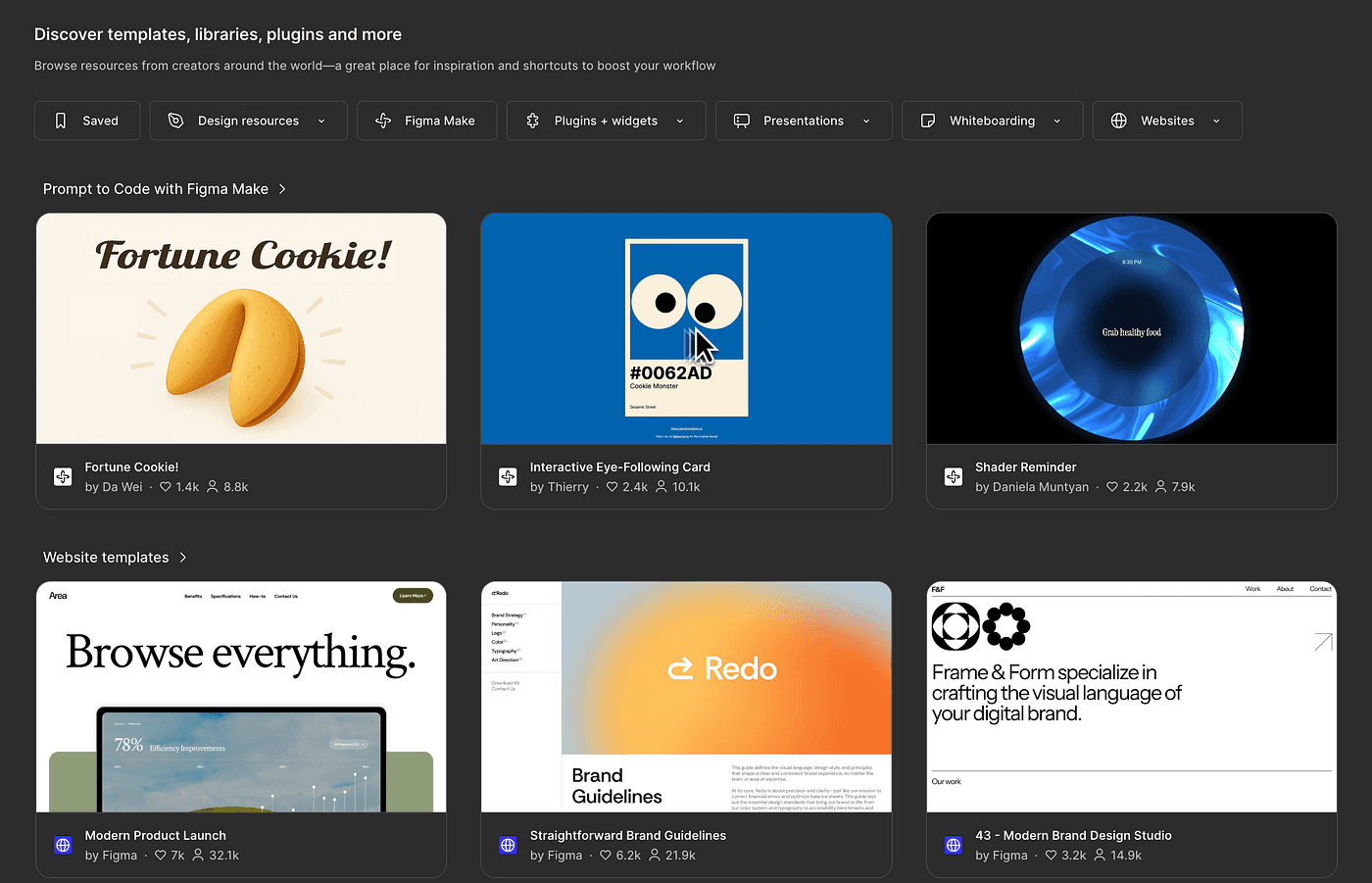The image size is (1372, 883).
Task: Click users icon next to 10.1k
Action: 661,487
